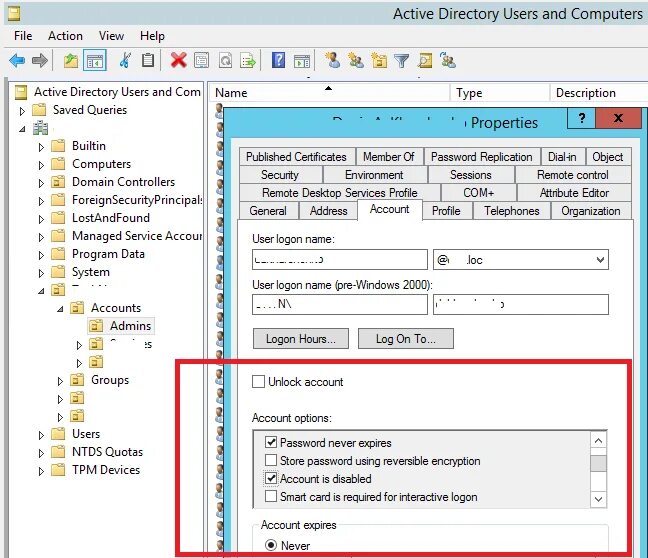This screenshot has height=558, width=648.
Task: Click the red Delete X icon
Action: point(179,61)
